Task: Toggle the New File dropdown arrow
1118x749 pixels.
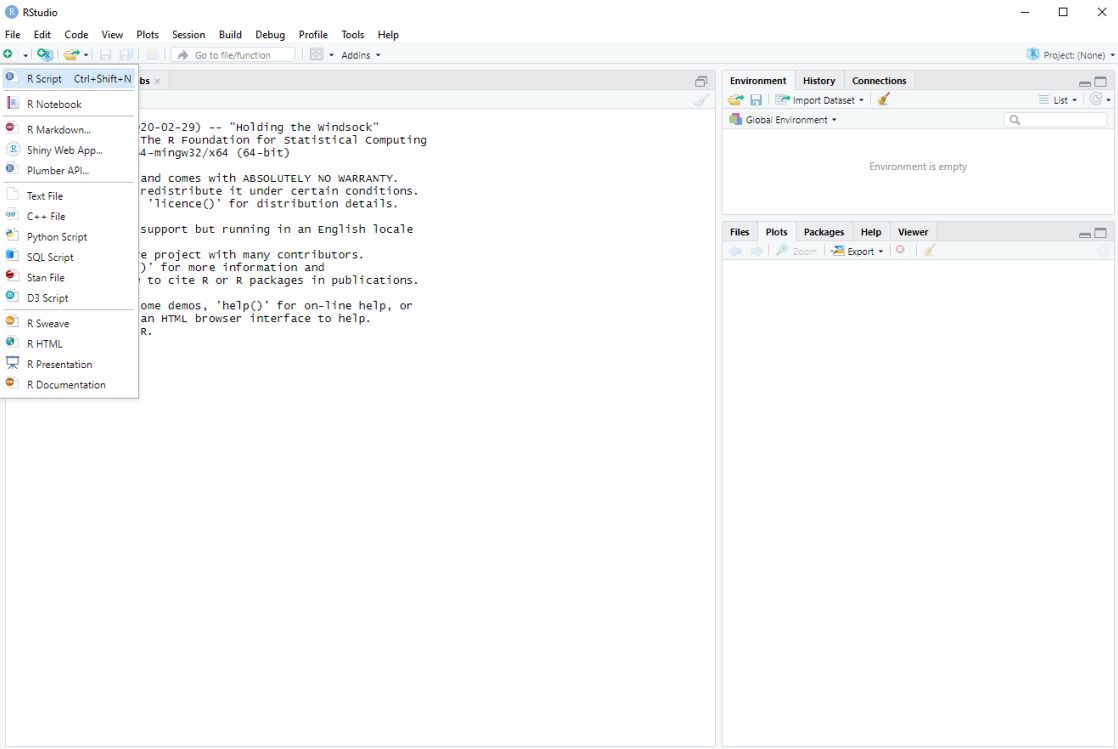Action: click(26, 55)
